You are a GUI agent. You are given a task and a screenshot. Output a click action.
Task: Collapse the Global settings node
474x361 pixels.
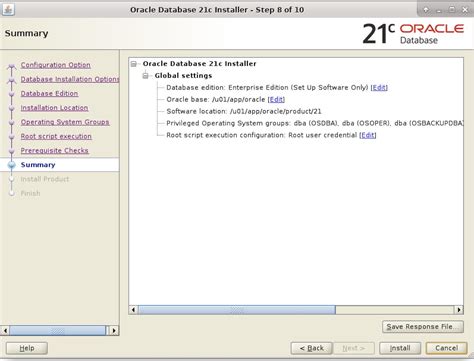click(146, 76)
